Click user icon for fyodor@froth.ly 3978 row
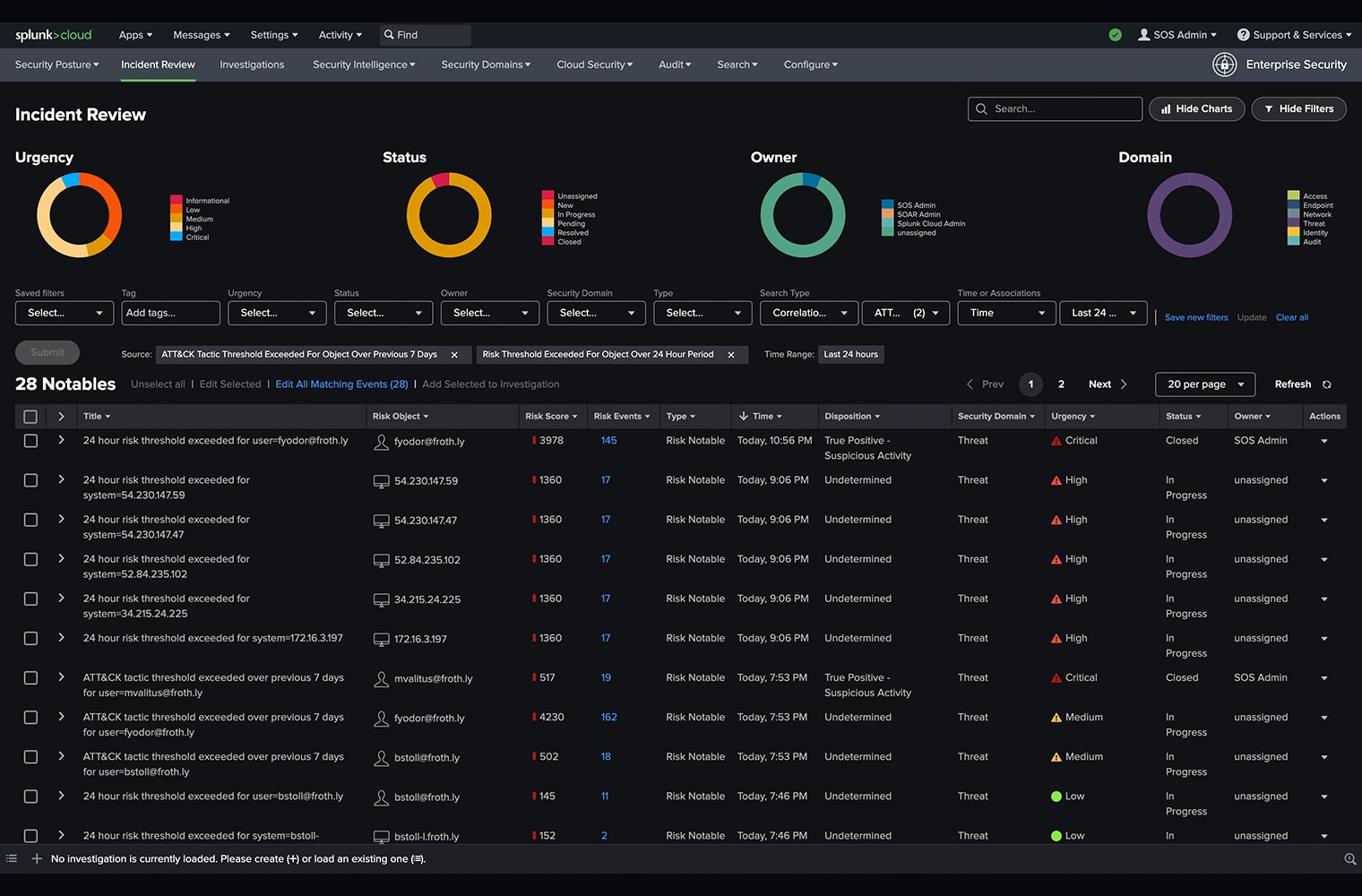This screenshot has width=1362, height=896. point(381,442)
